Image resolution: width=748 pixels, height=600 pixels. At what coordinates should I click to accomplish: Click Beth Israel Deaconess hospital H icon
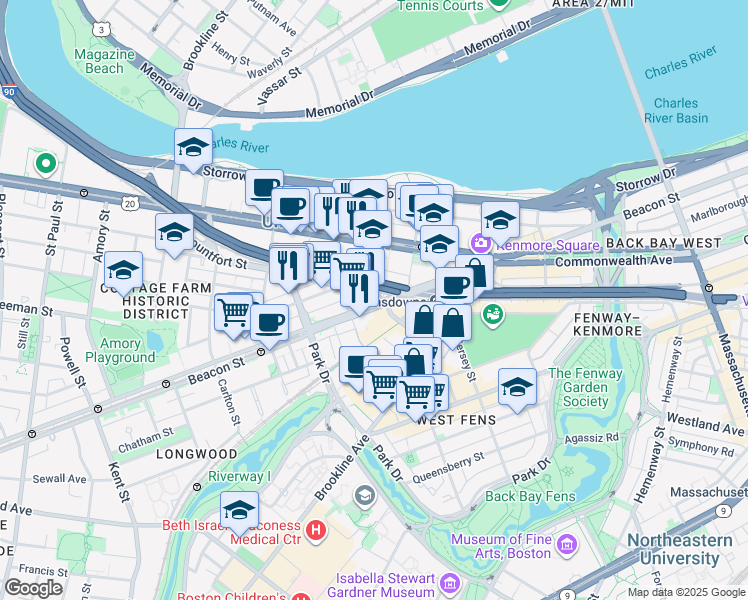point(315,530)
